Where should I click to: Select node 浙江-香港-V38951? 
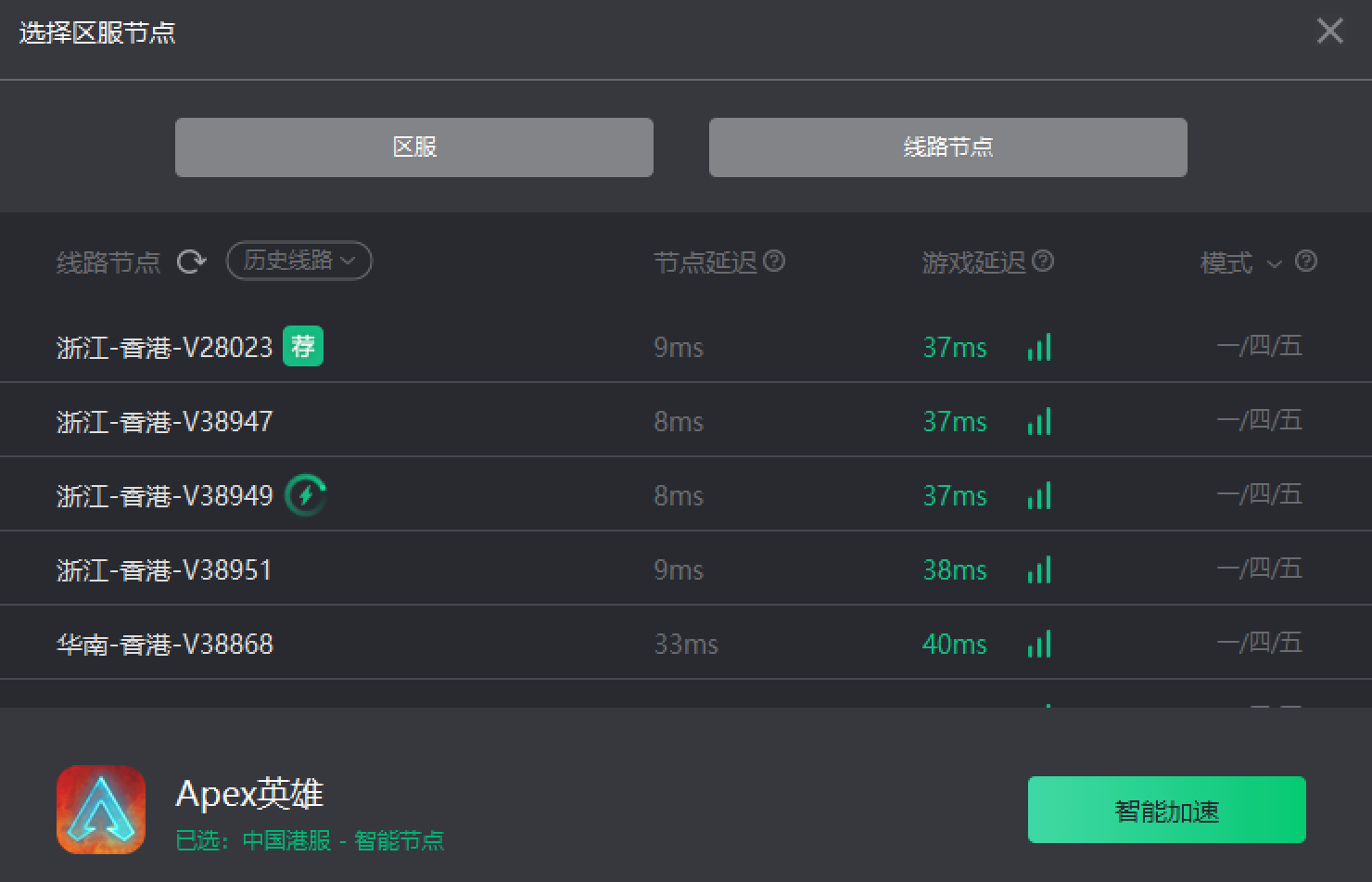coord(165,570)
